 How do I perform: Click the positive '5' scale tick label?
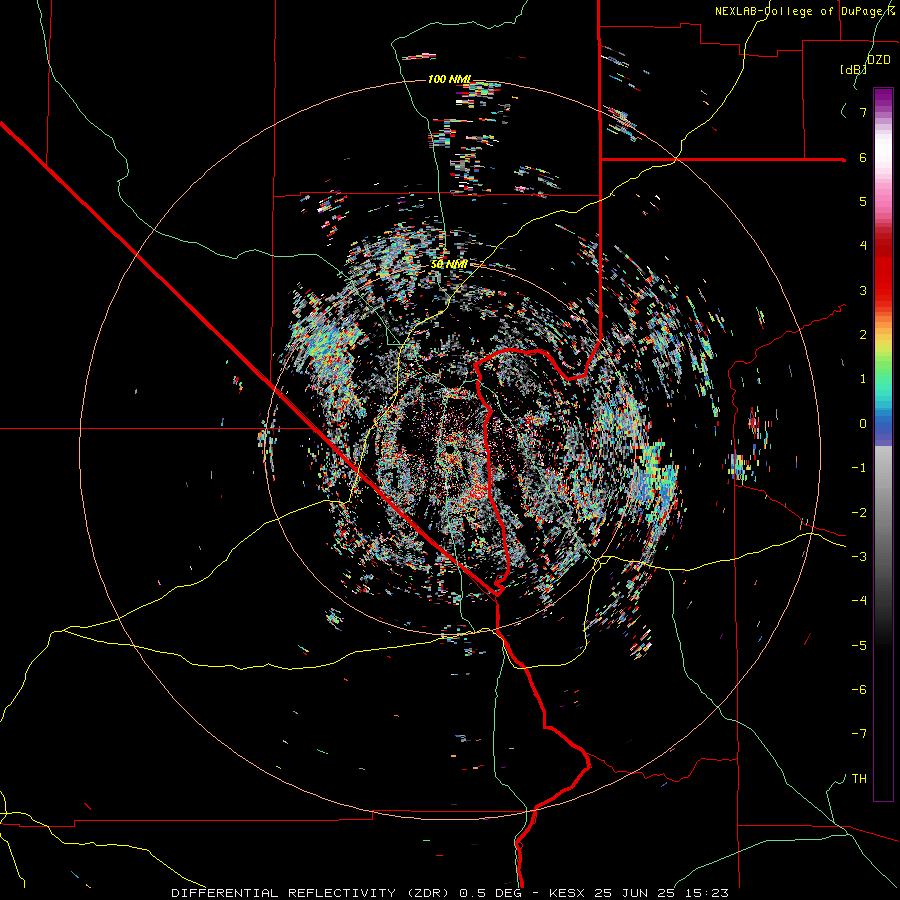pyautogui.click(x=863, y=201)
